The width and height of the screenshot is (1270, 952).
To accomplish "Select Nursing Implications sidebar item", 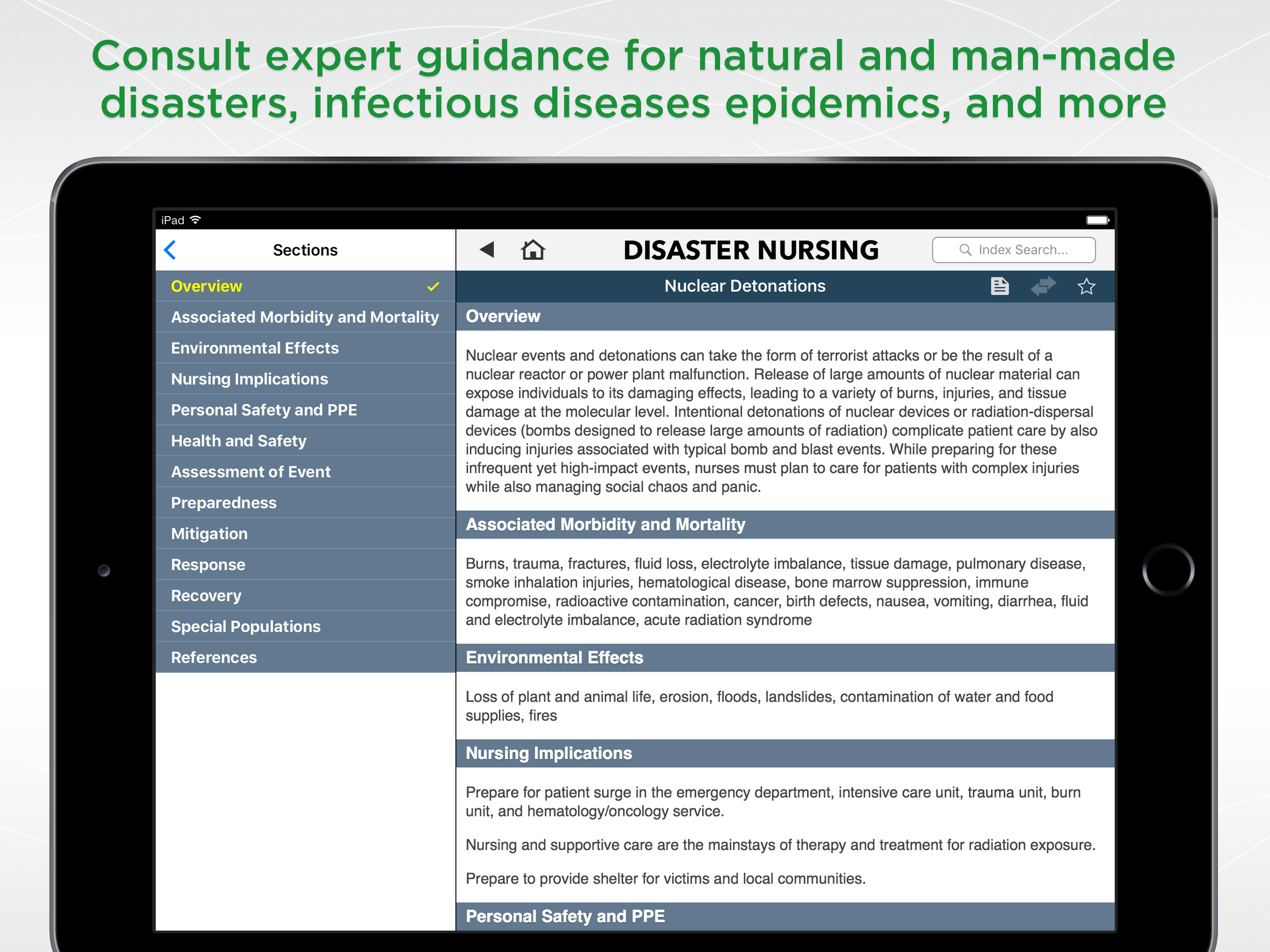I will click(x=249, y=379).
